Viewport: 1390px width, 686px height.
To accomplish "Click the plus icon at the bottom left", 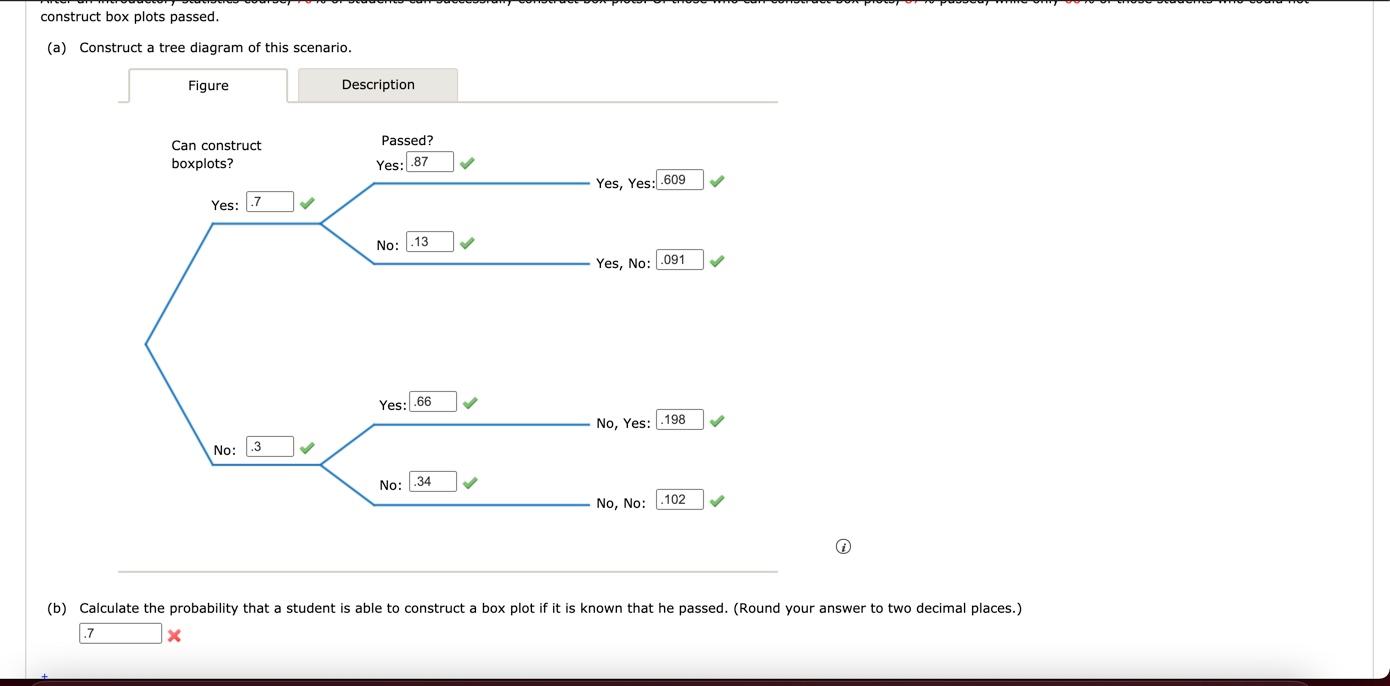I will click(x=45, y=676).
